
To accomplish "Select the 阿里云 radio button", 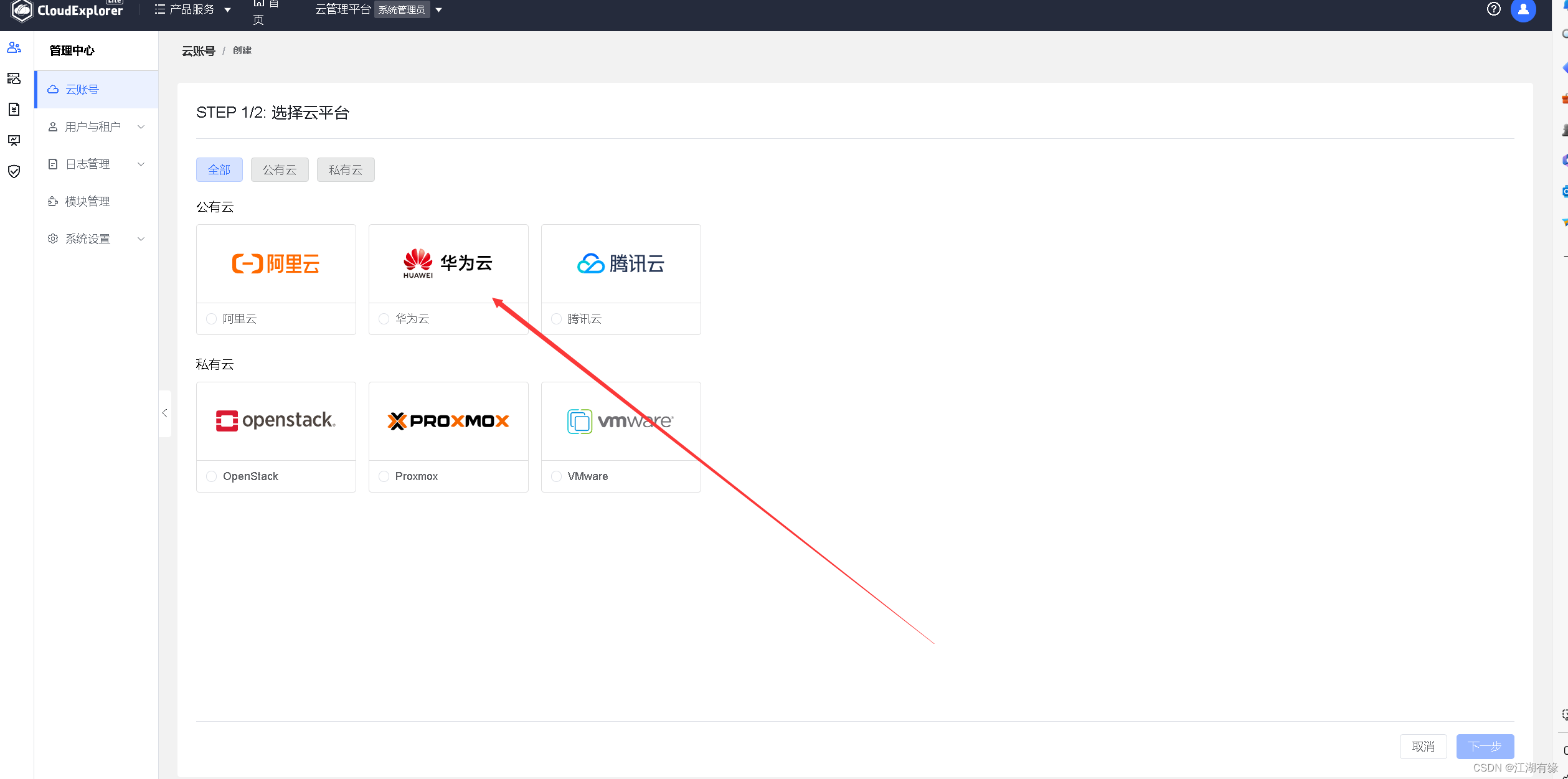I will (x=212, y=319).
